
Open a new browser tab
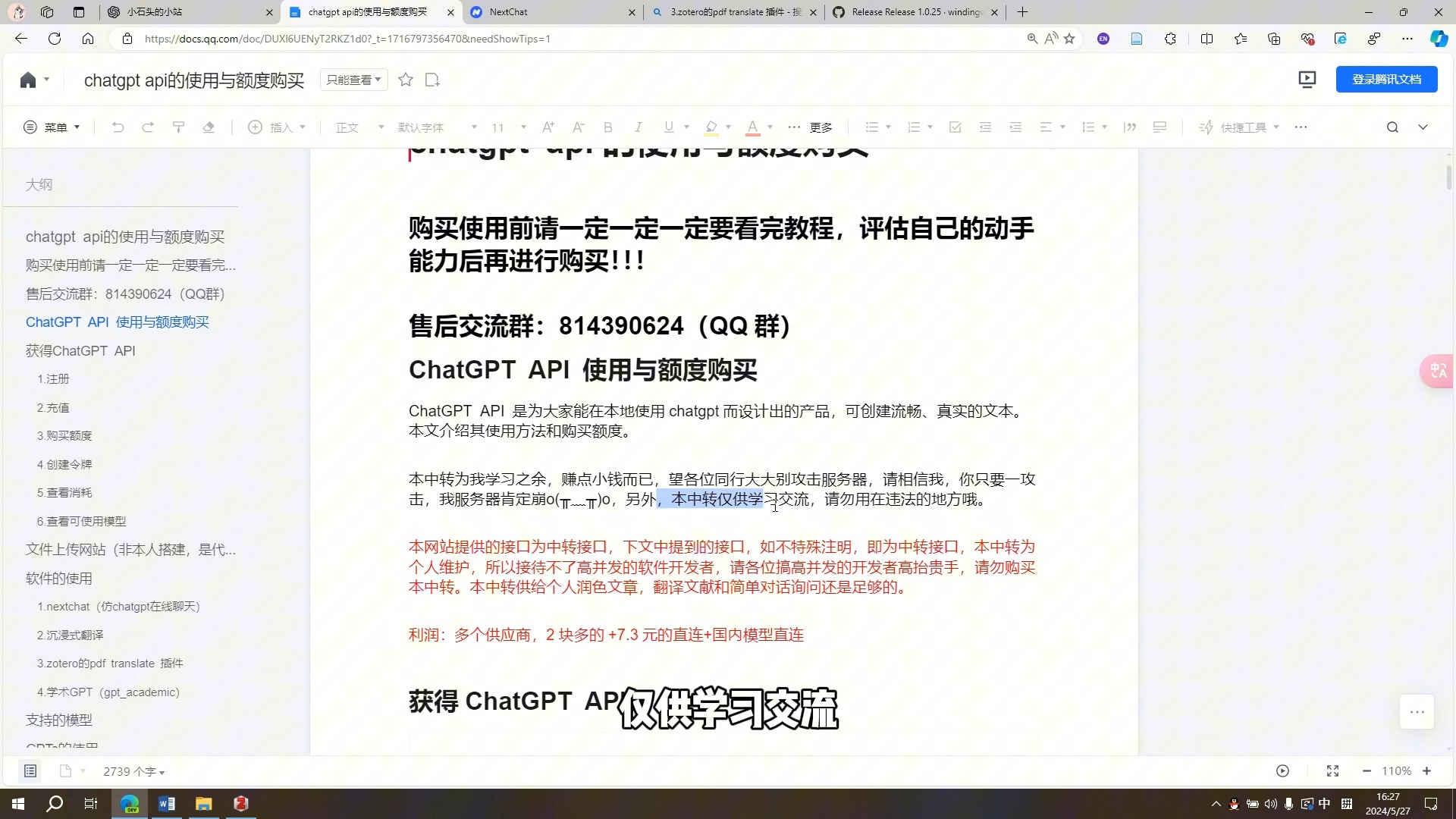click(1022, 12)
